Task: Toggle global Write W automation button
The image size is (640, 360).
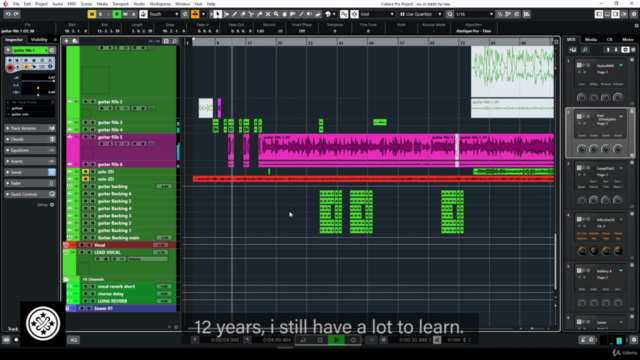Action: pos(125,14)
